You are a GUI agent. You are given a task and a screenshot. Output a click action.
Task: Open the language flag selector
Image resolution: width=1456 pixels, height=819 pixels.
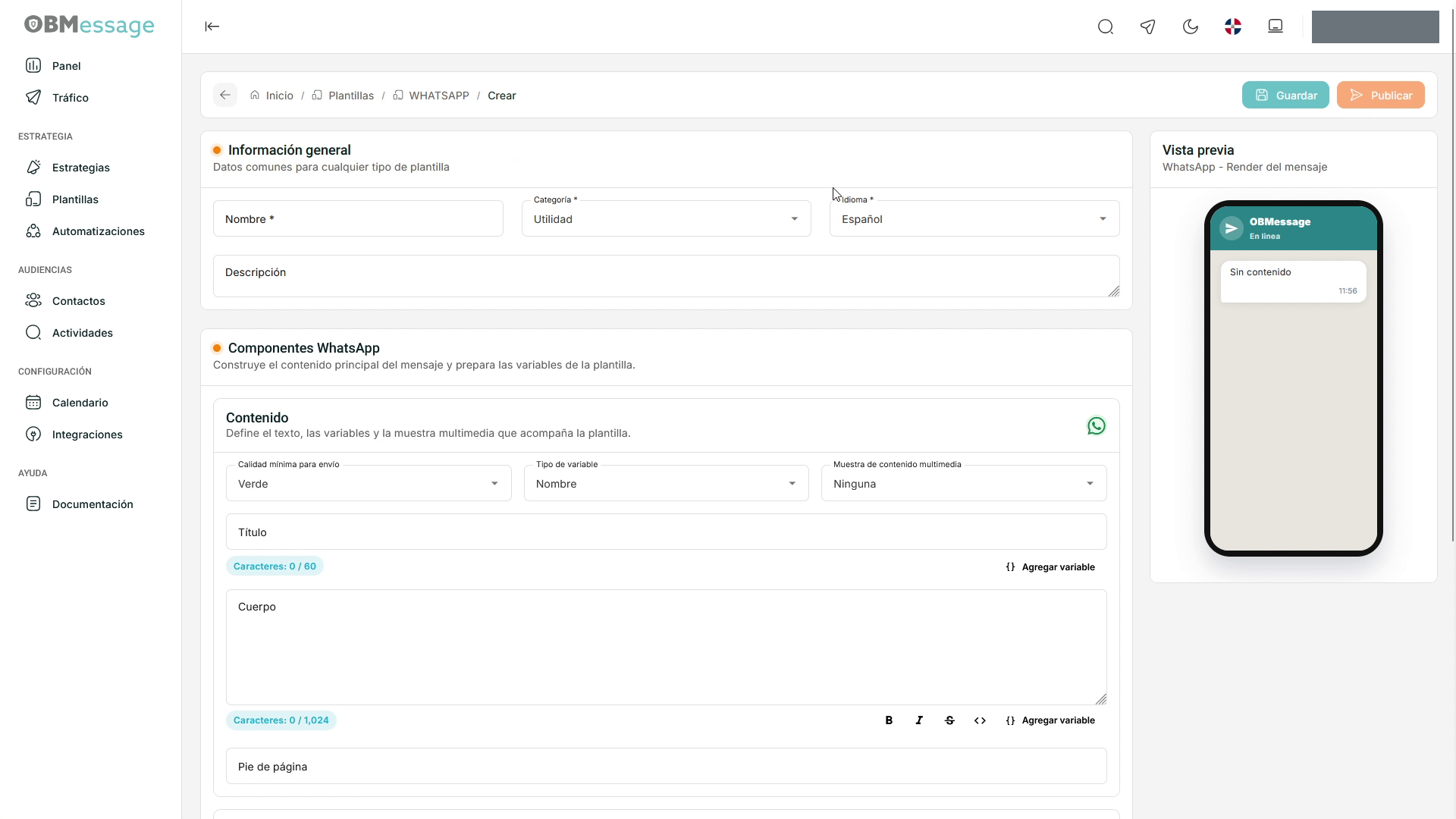point(1233,27)
